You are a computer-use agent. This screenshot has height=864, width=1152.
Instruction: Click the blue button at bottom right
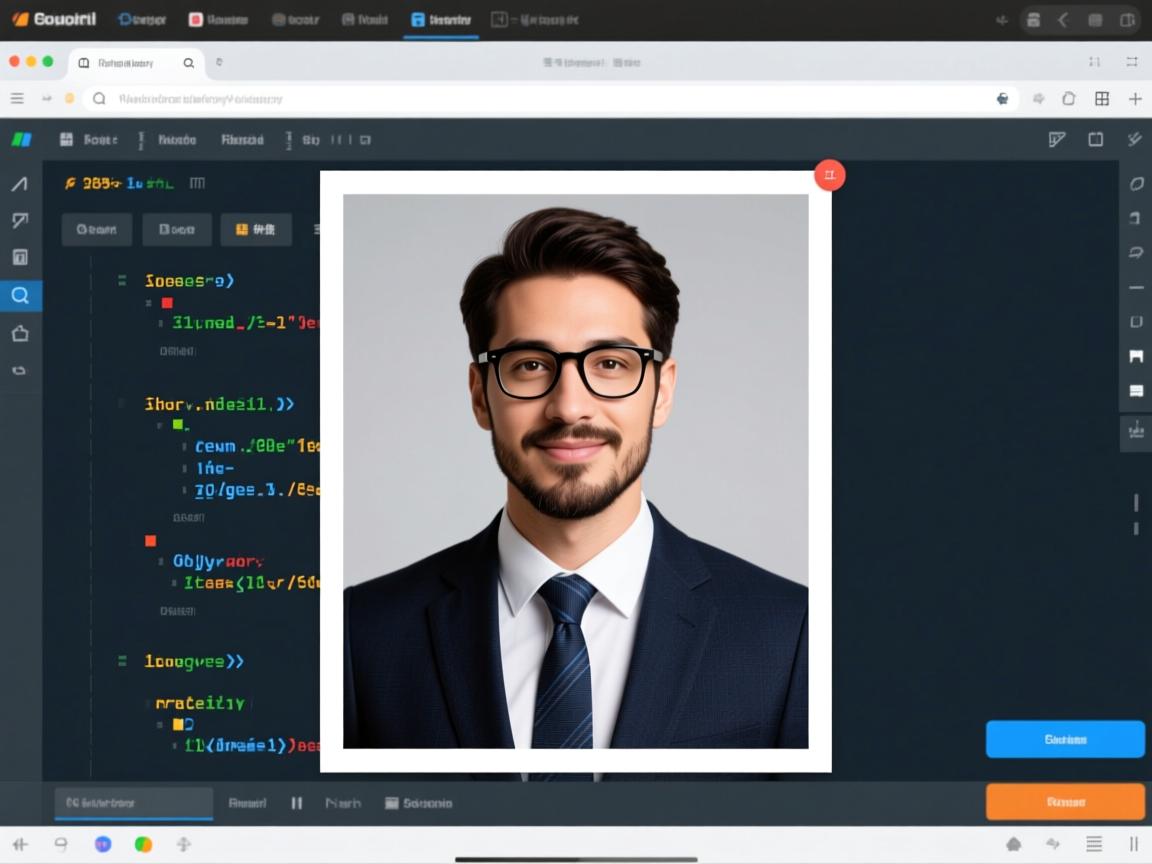1064,739
